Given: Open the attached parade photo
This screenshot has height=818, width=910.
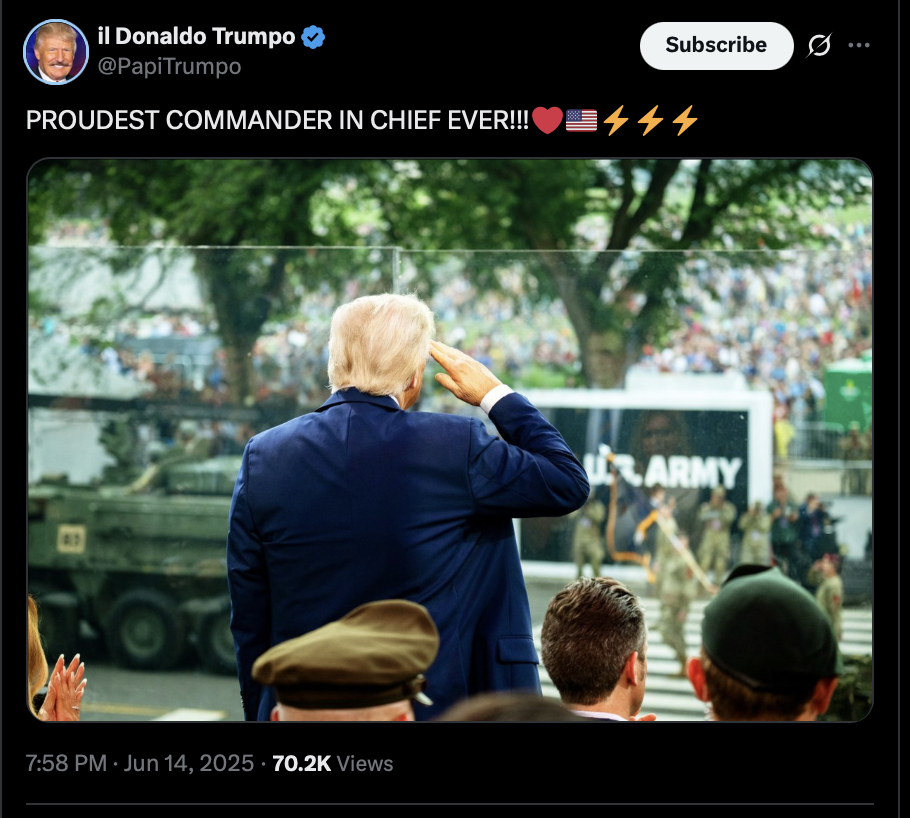Looking at the screenshot, I should [x=450, y=439].
